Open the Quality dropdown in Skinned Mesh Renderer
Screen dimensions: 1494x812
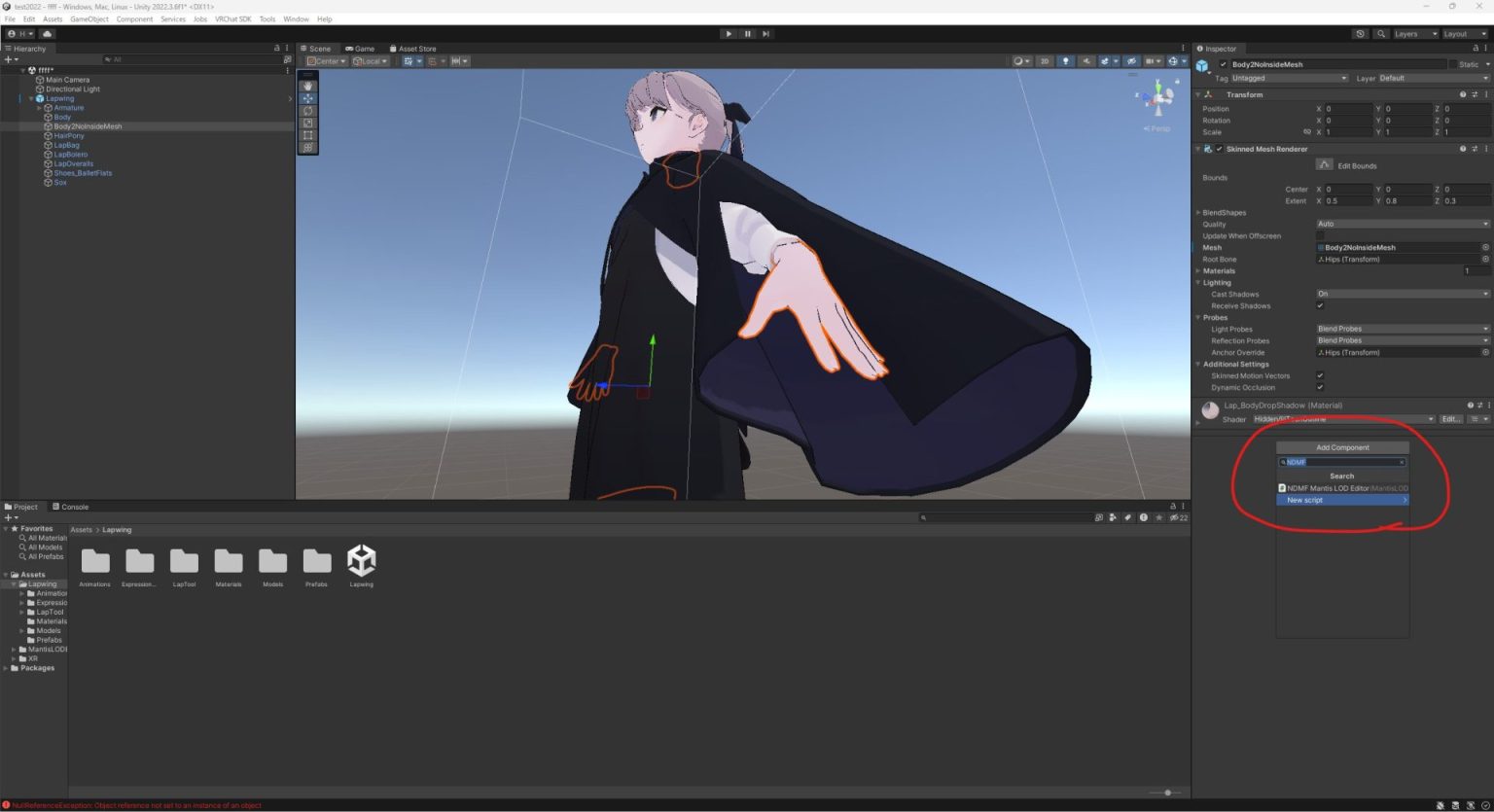pos(1401,224)
